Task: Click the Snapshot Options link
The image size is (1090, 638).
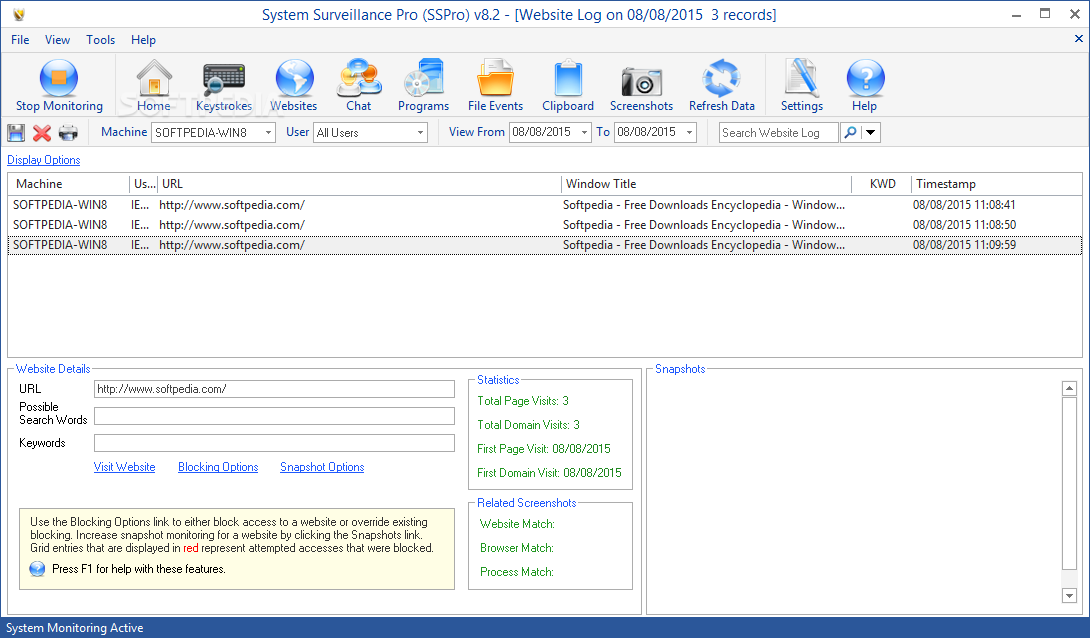Action: coord(322,467)
